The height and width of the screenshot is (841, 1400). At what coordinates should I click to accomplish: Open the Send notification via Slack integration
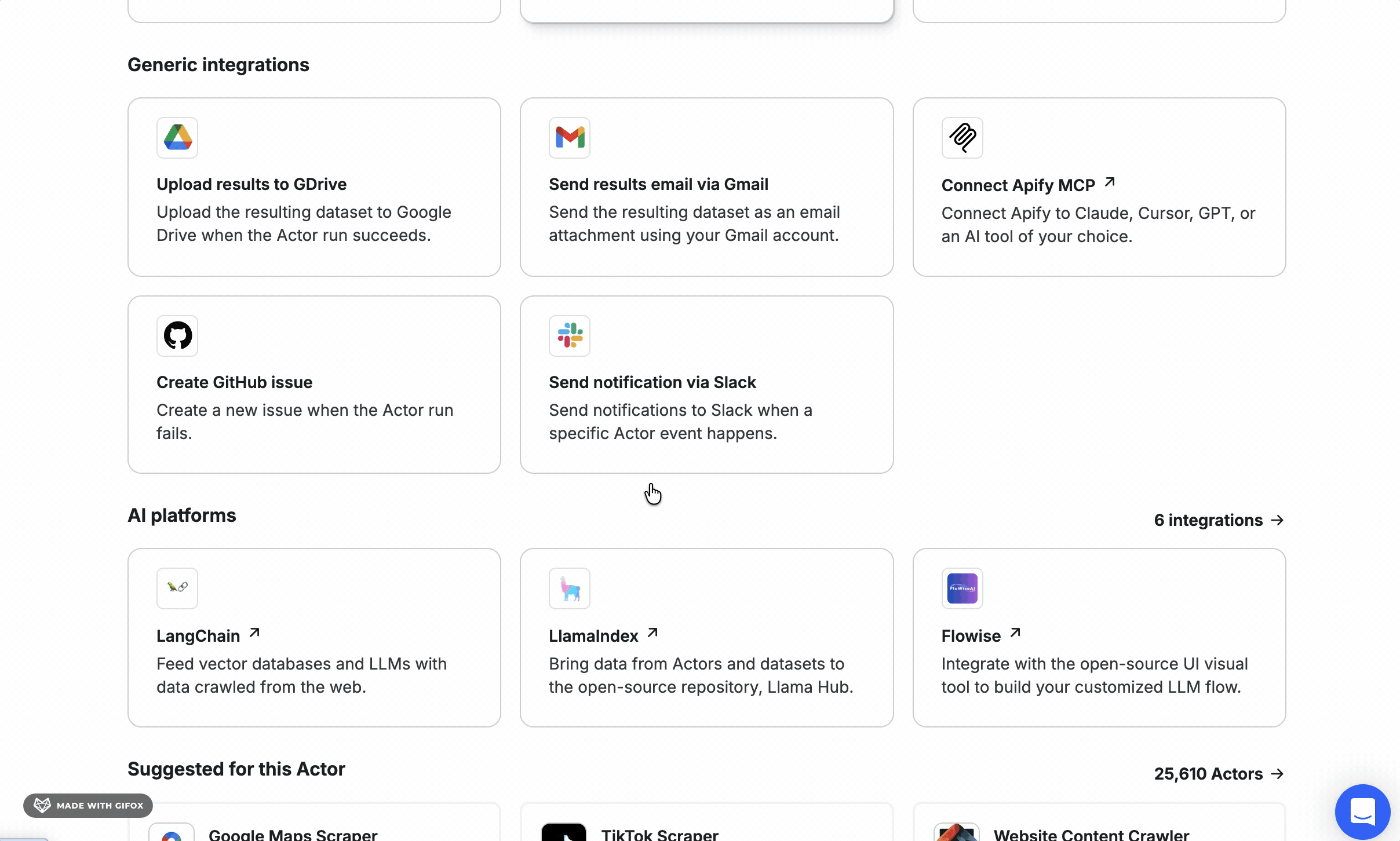coord(706,384)
